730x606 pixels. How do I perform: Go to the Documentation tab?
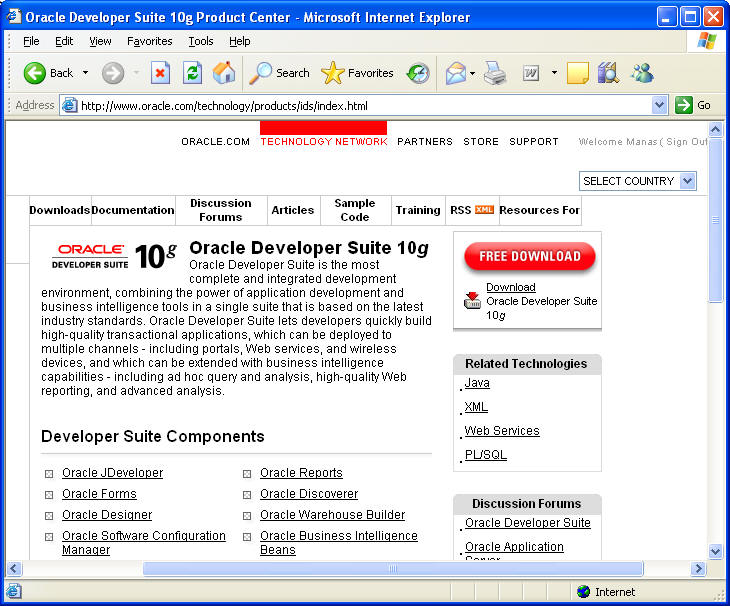[x=133, y=210]
